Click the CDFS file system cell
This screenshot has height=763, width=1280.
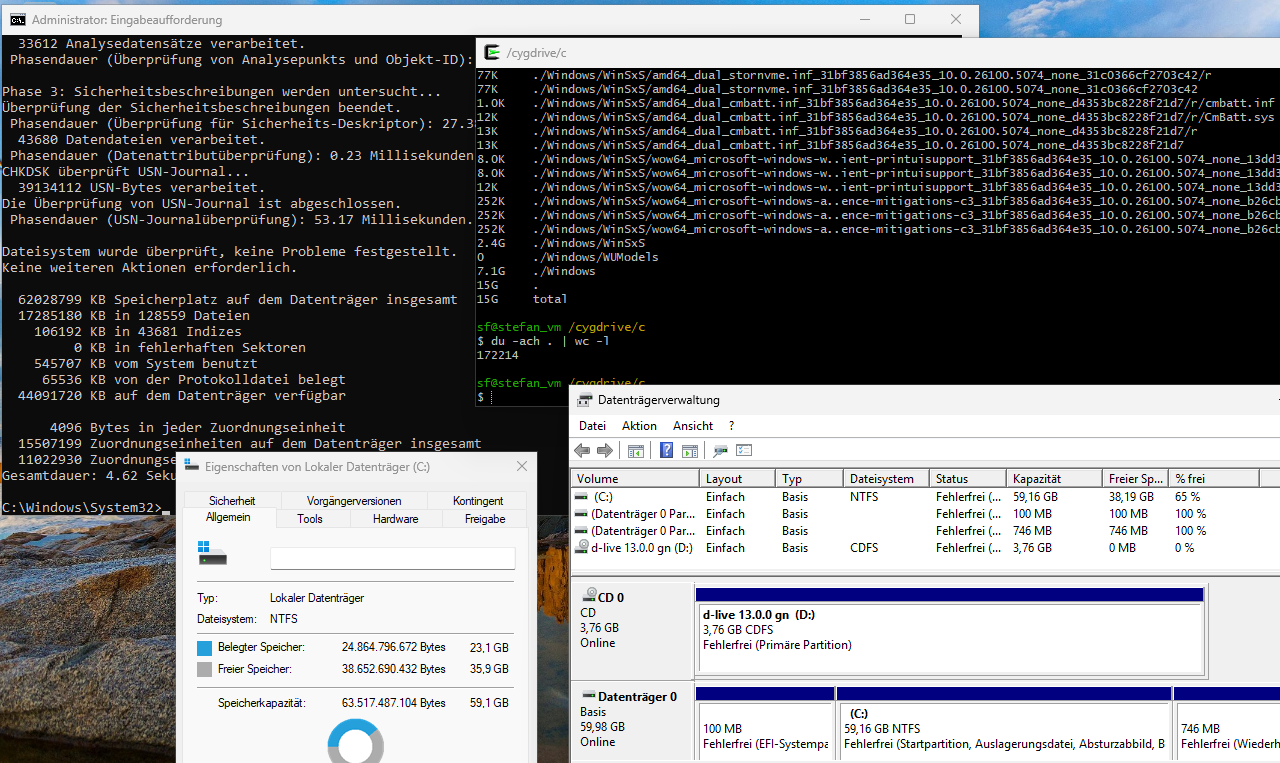click(865, 548)
